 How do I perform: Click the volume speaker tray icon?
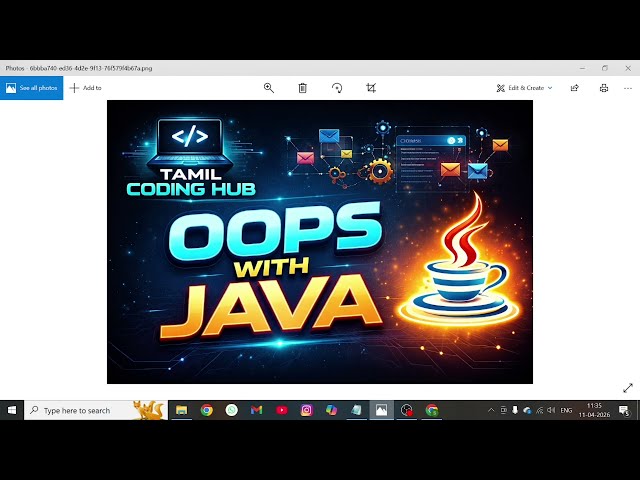tap(551, 410)
